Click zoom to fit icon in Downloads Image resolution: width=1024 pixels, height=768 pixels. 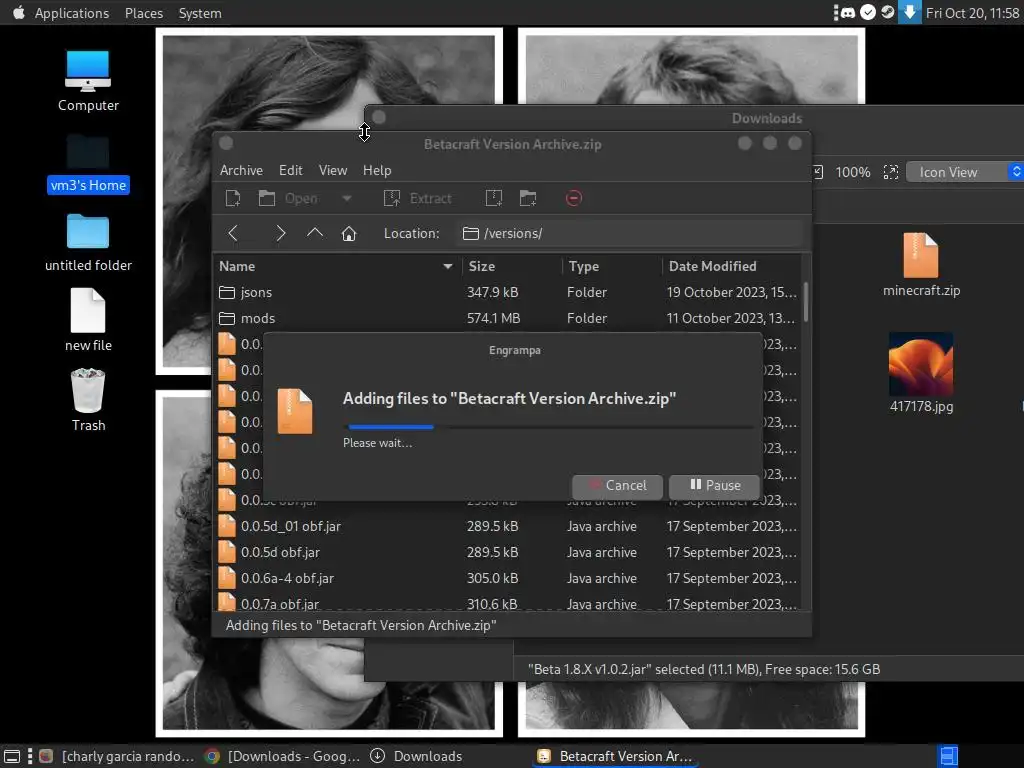tap(891, 172)
